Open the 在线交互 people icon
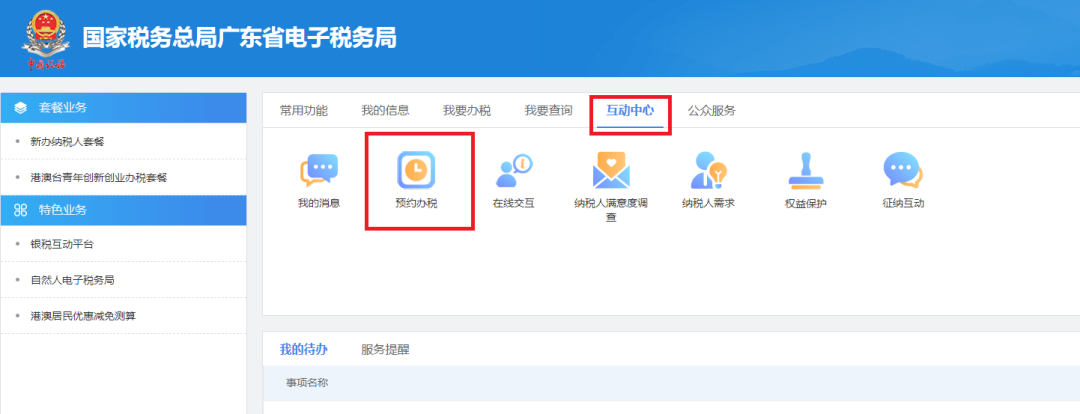Image resolution: width=1080 pixels, height=414 pixels. click(514, 170)
